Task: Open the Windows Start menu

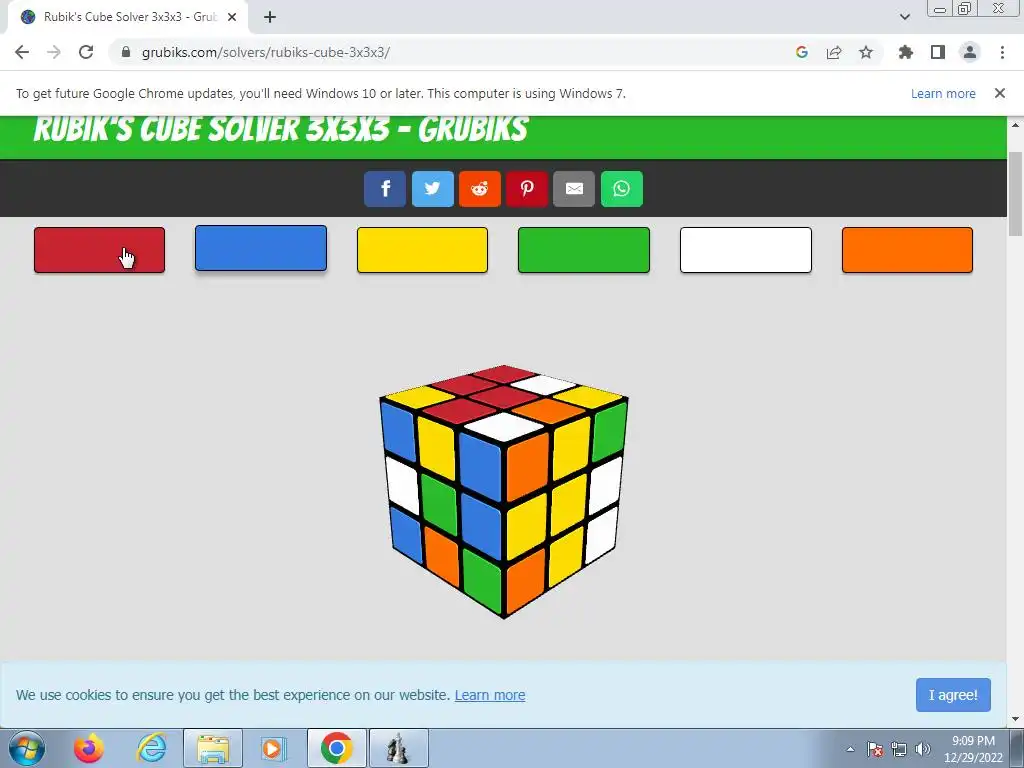Action: pos(26,748)
